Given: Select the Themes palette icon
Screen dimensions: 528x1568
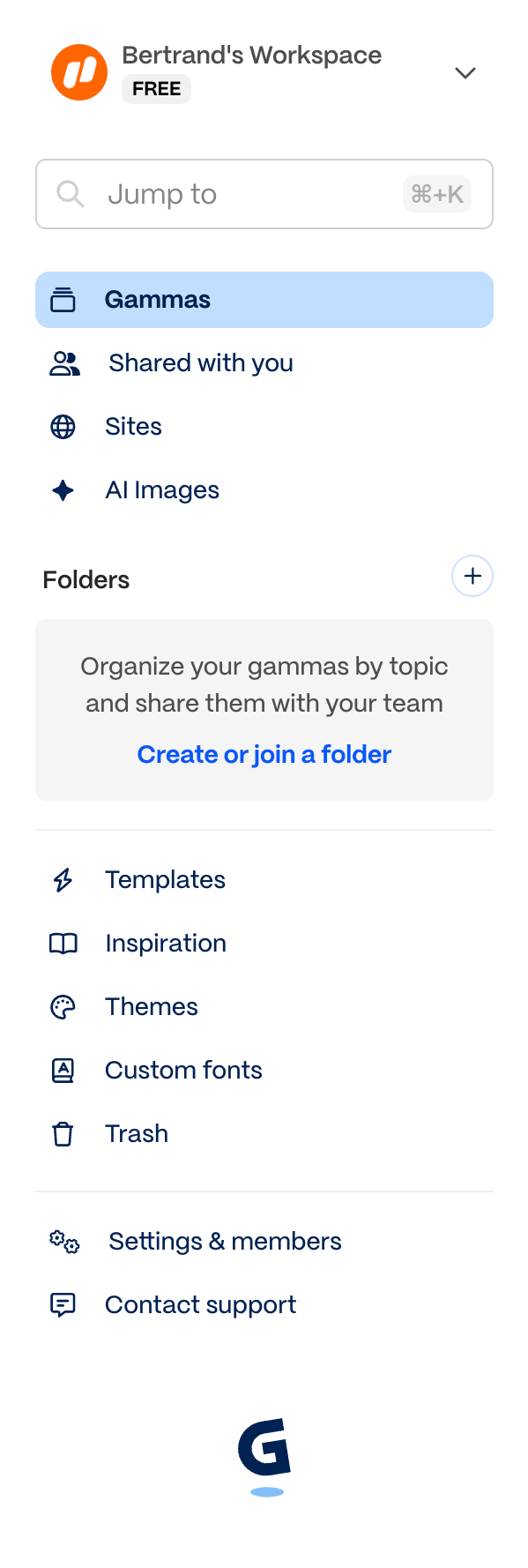Looking at the screenshot, I should pos(63,1006).
